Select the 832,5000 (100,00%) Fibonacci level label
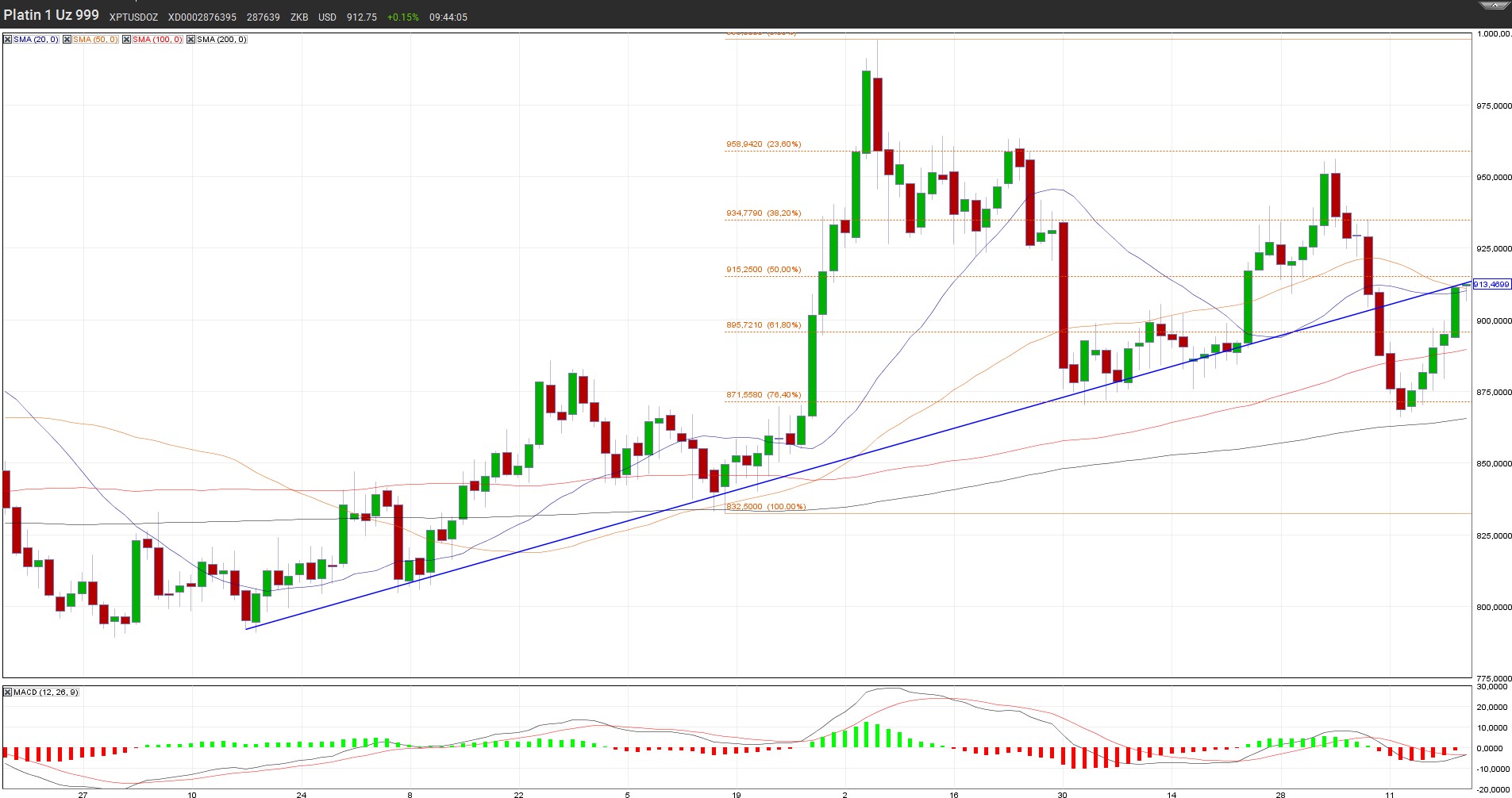This screenshot has height=798, width=1512. [766, 507]
